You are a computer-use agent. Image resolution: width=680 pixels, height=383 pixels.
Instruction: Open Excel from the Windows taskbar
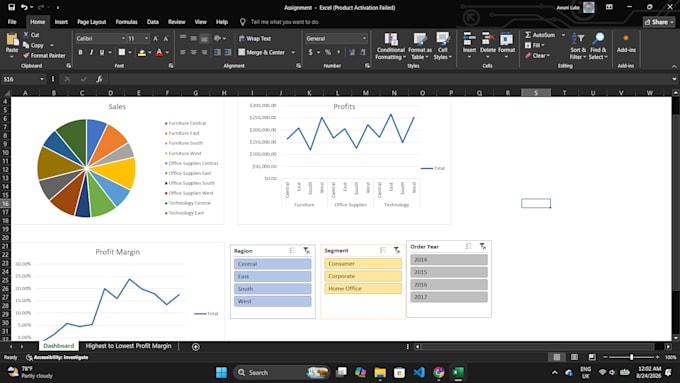tap(458, 372)
